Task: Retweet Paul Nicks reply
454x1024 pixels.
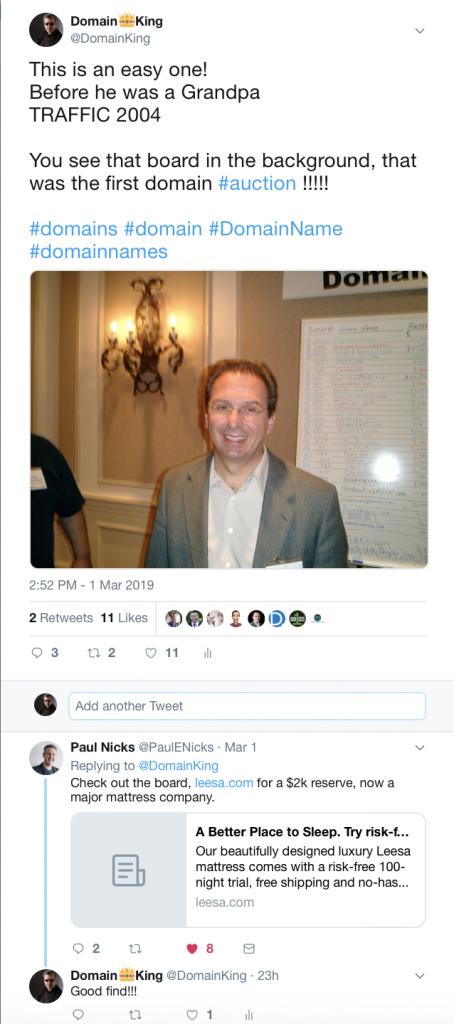Action: coord(135,949)
